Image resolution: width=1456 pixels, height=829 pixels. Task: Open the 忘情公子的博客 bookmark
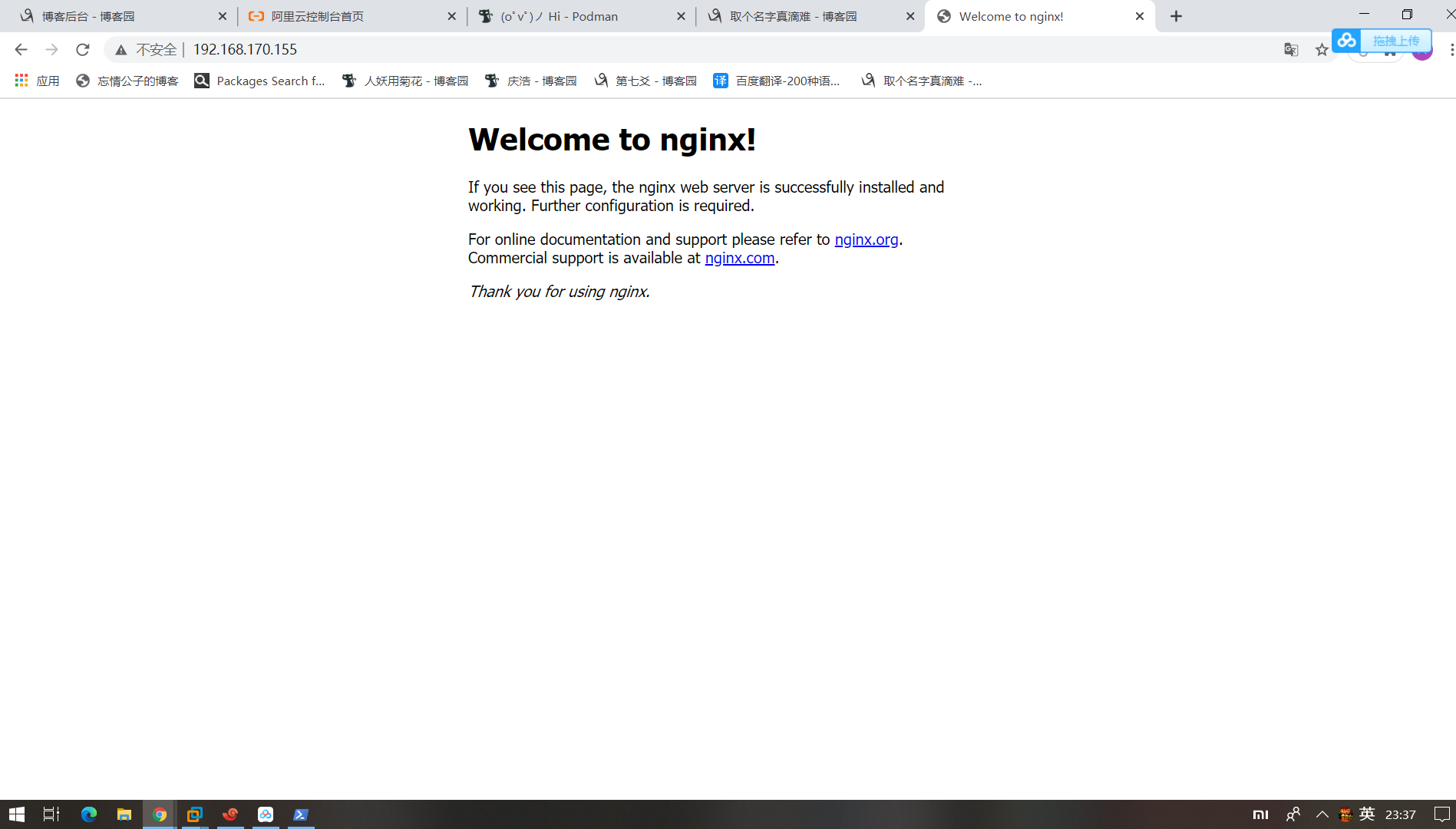[127, 81]
